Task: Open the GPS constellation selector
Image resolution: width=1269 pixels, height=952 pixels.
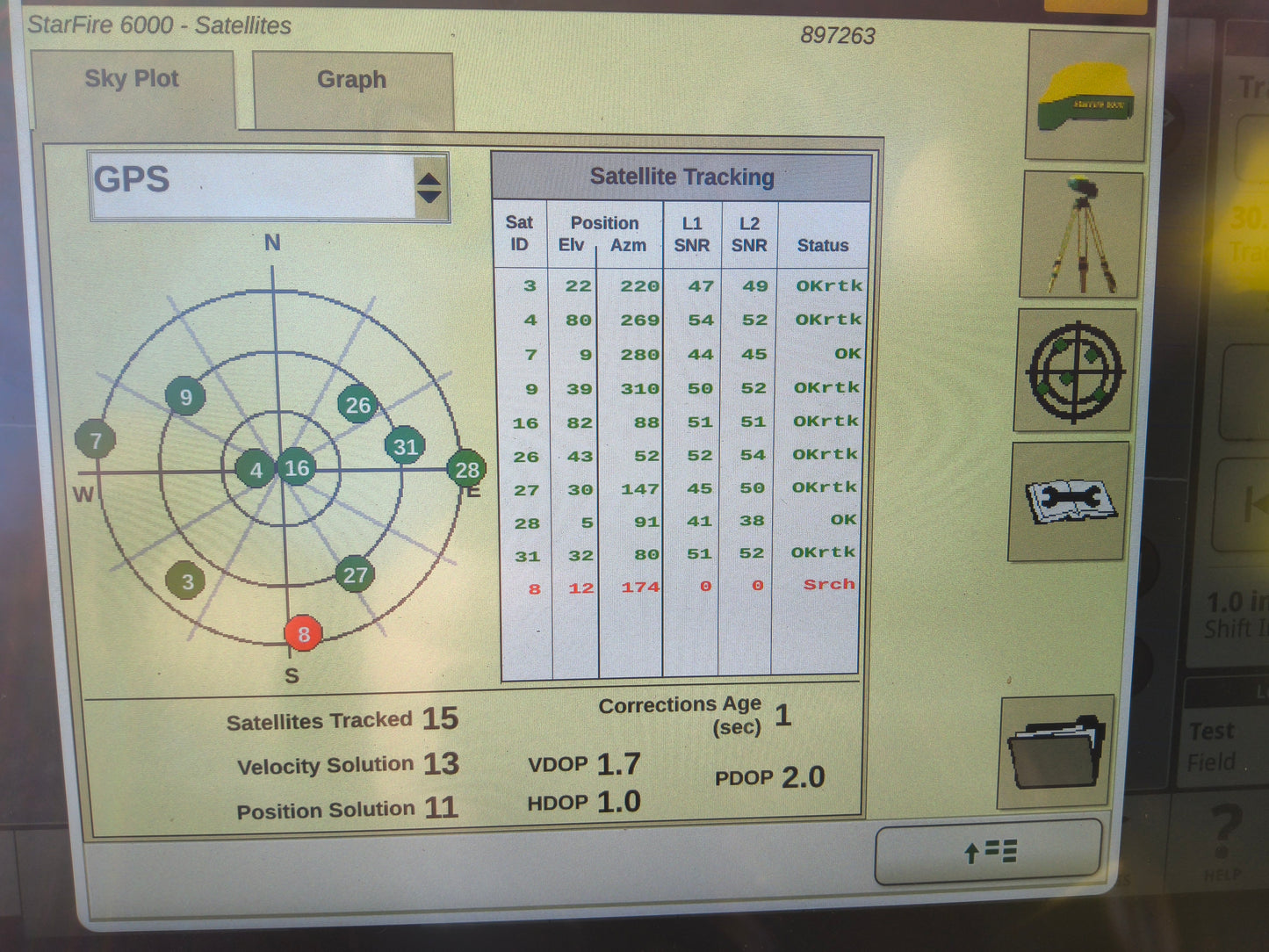Action: coord(255,180)
